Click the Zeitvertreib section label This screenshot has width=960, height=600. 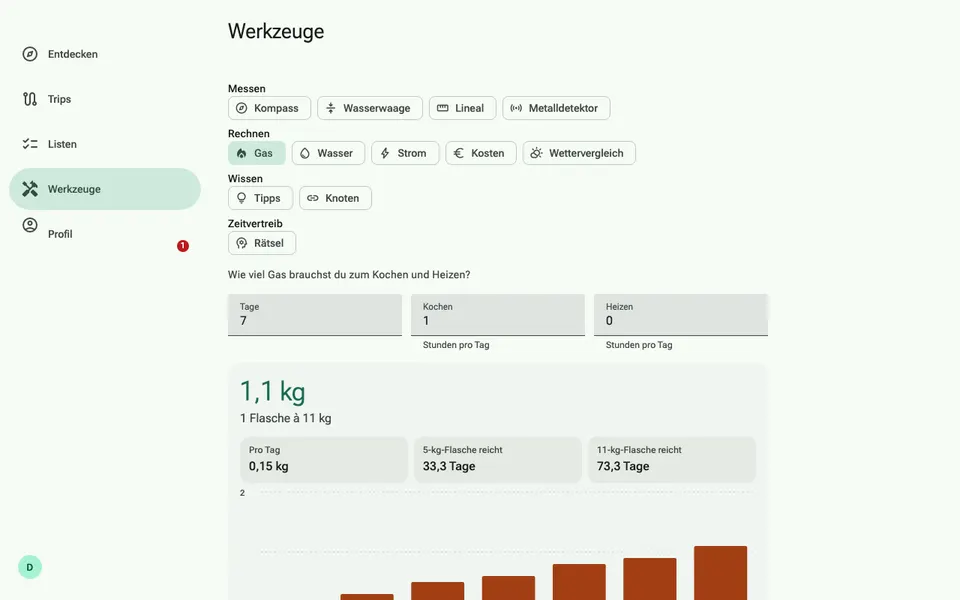click(x=255, y=223)
